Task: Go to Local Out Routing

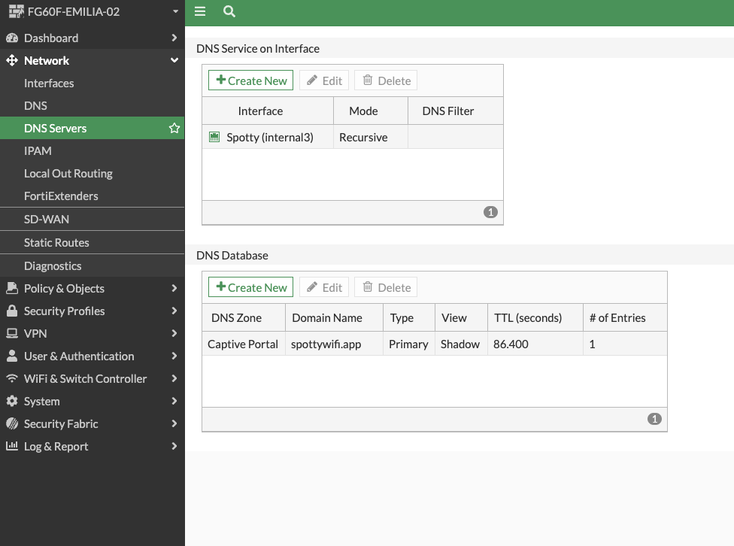Action: pyautogui.click(x=92, y=173)
